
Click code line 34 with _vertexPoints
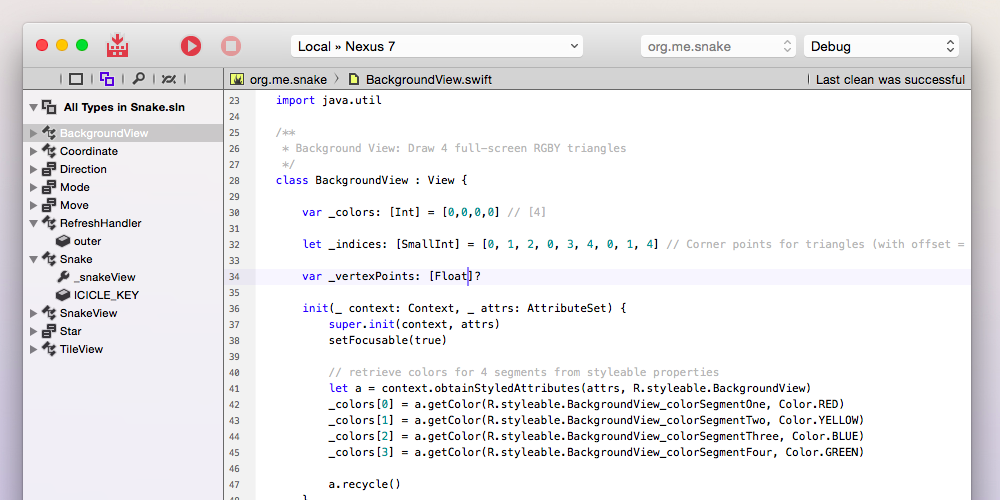[x=400, y=276]
